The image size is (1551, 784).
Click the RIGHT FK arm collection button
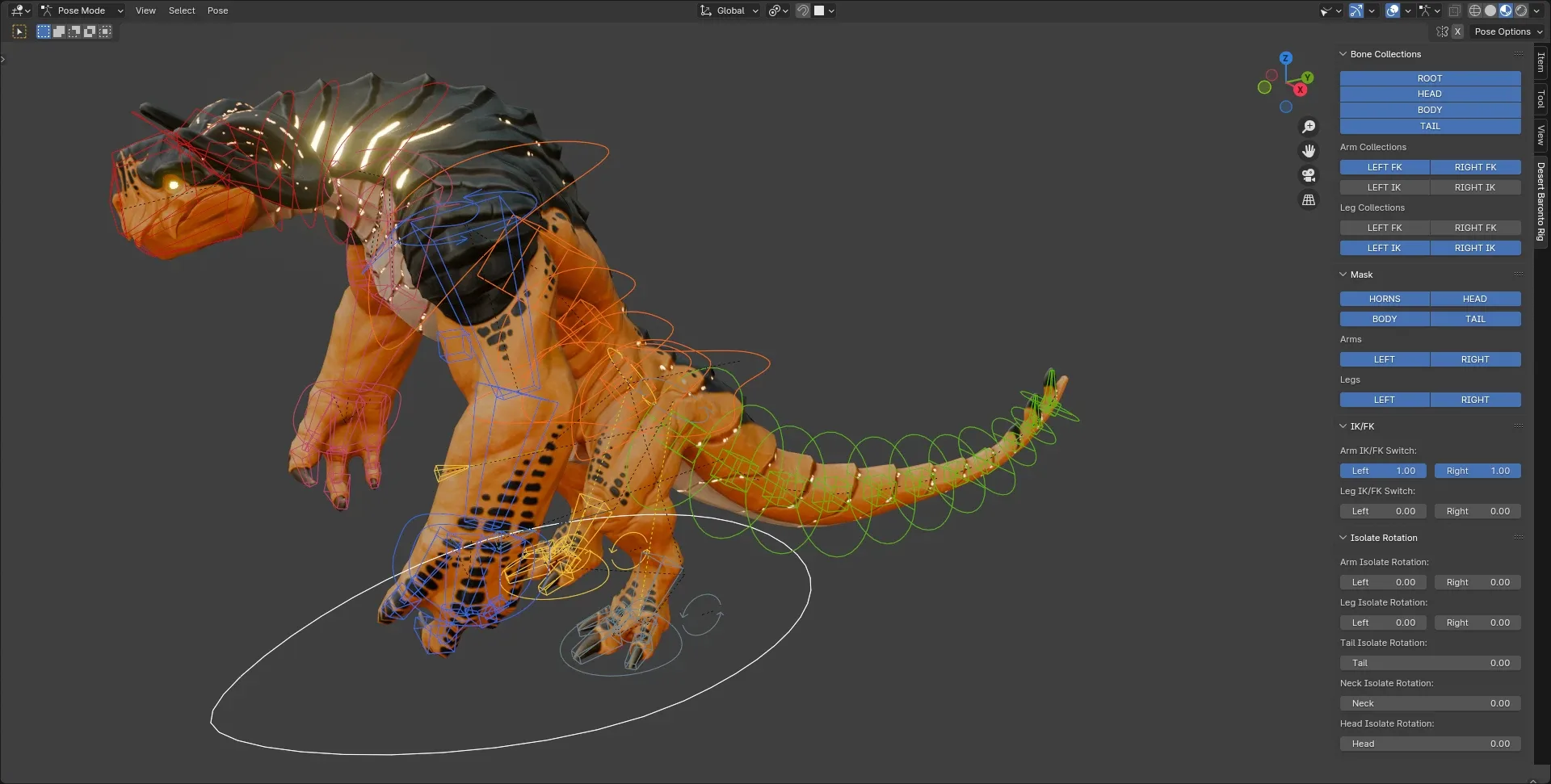1475,167
